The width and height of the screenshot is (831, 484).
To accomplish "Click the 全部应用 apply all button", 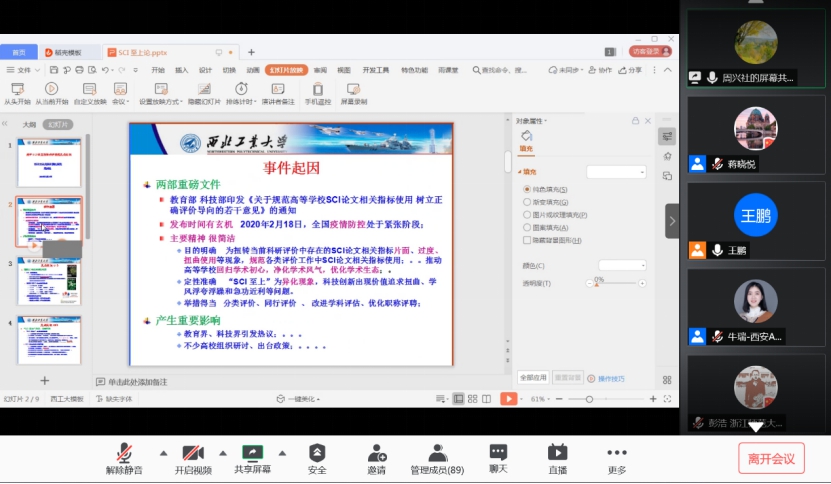I will click(533, 377).
